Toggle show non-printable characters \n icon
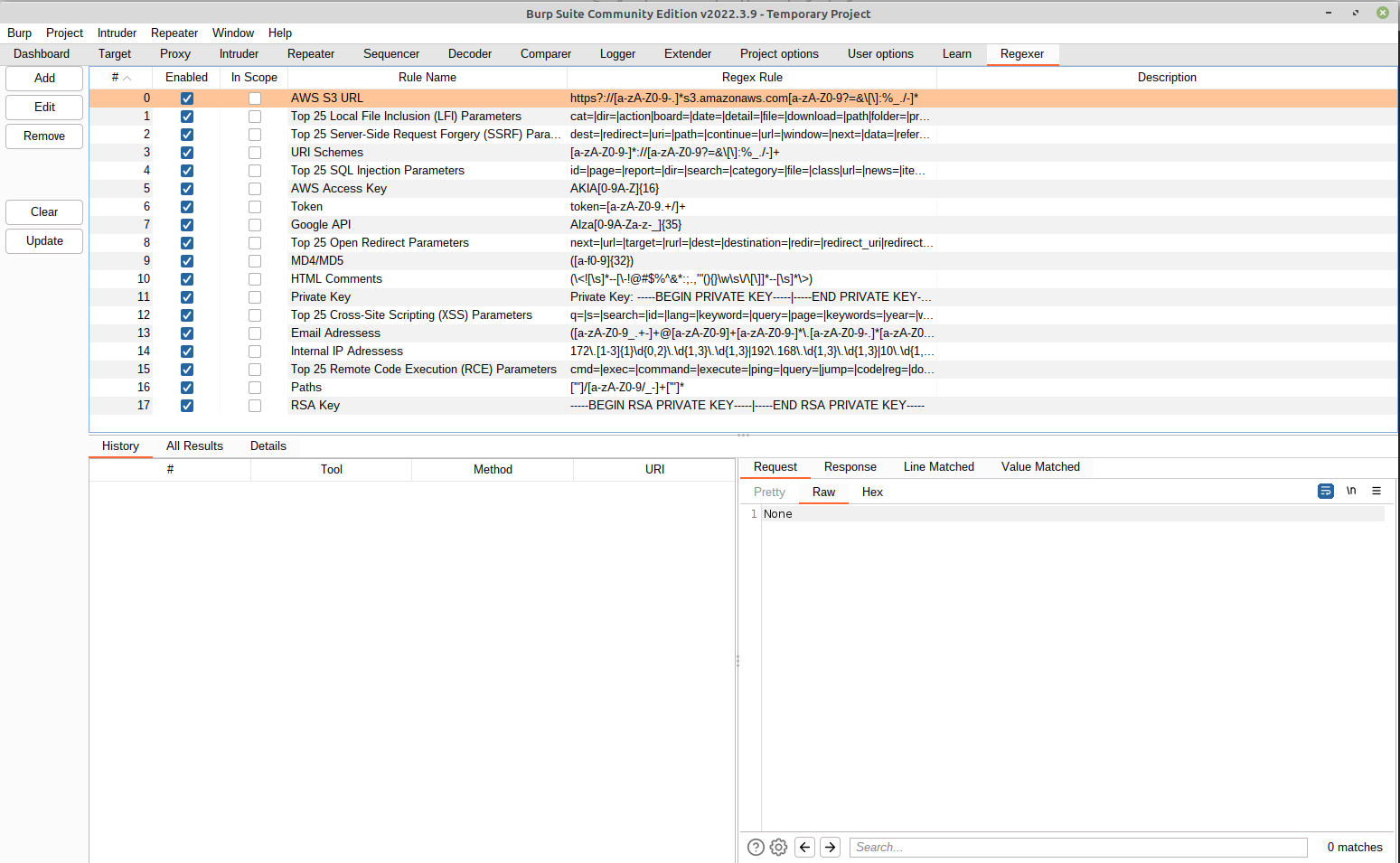Screen dimensions: 1400x863 point(1351,491)
